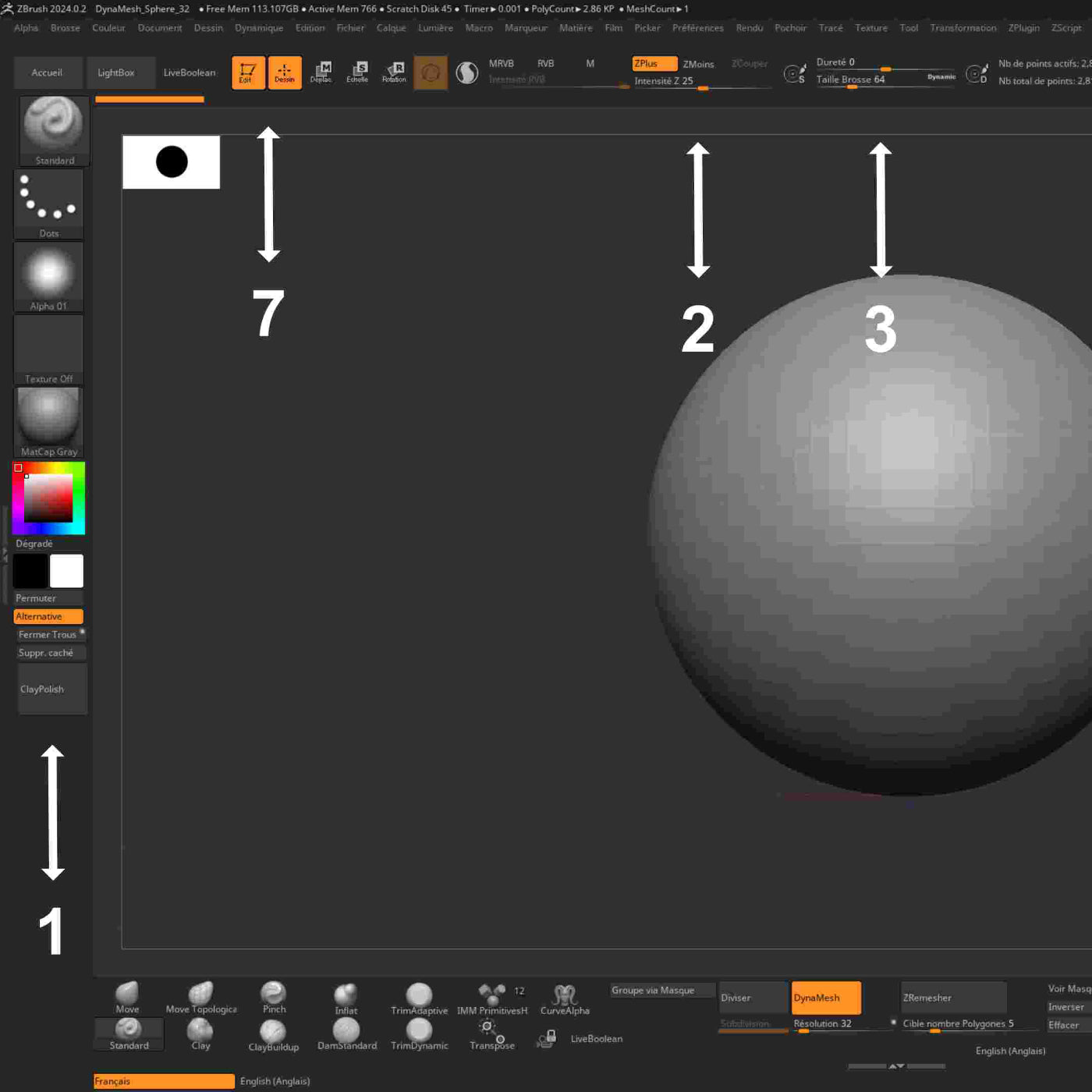1092x1092 pixels.
Task: Toggle the DynaMesh button
Action: 825,998
